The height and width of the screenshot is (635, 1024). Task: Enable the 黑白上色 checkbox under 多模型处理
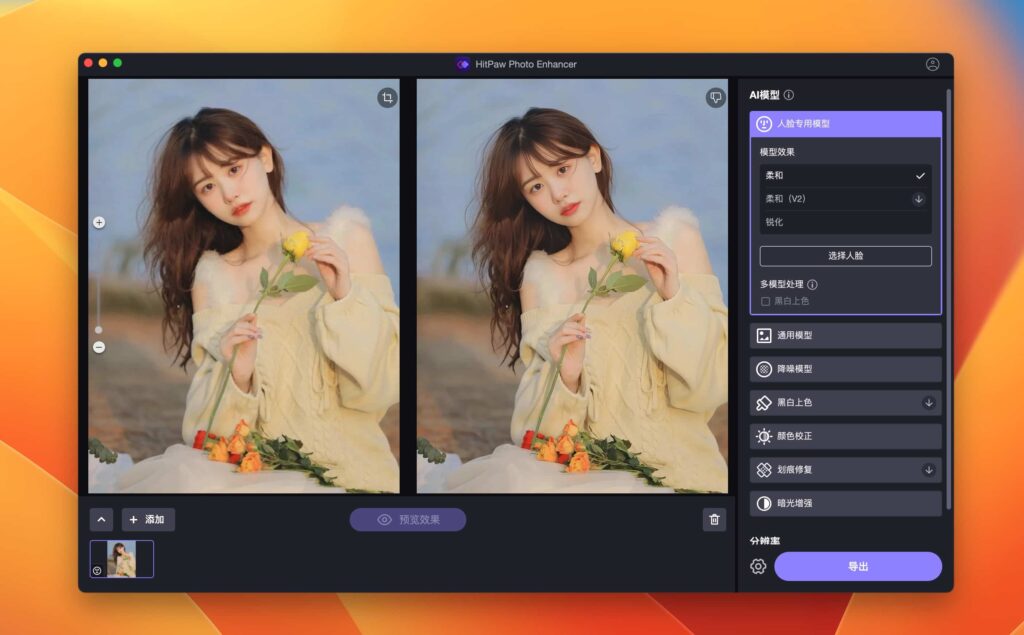[764, 301]
